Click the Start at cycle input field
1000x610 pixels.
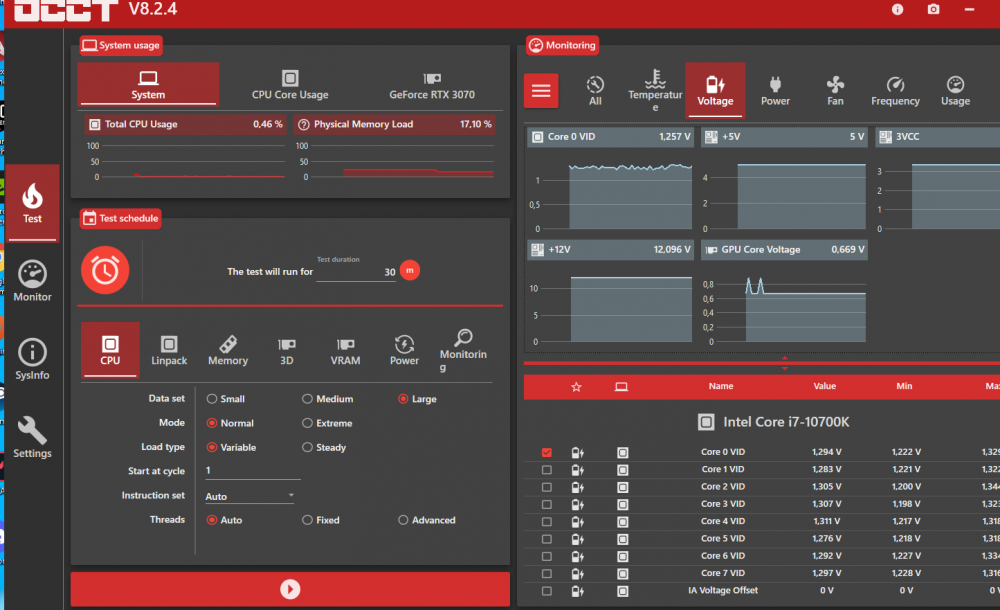(253, 471)
